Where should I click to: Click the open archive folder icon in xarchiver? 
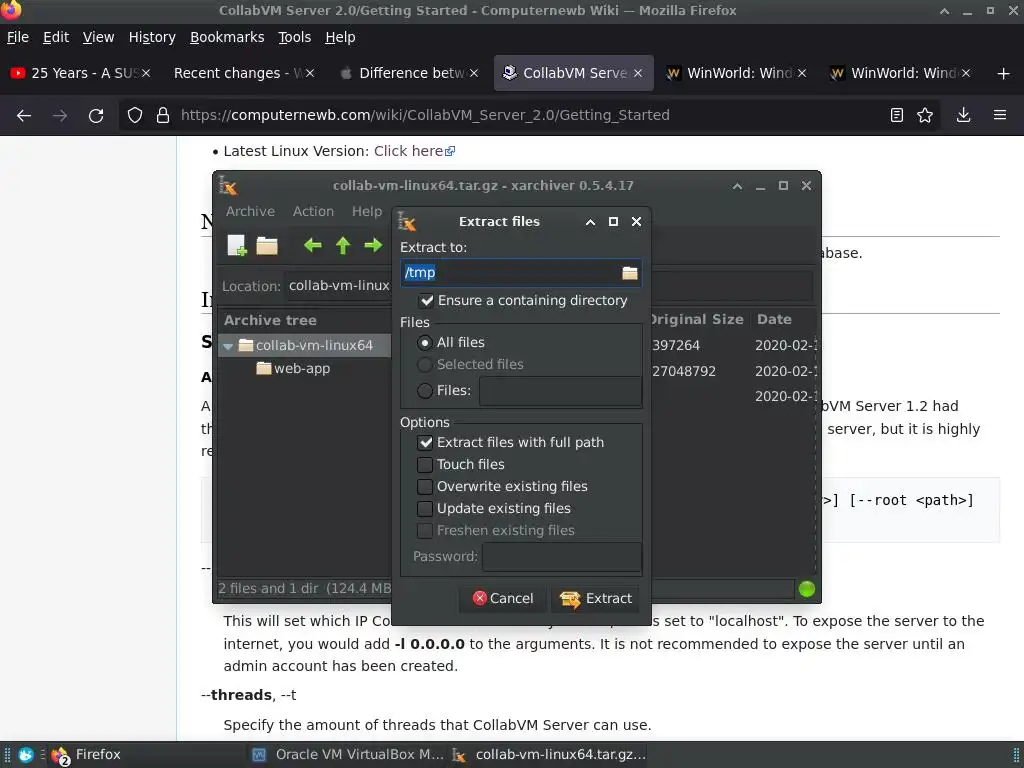coord(266,246)
